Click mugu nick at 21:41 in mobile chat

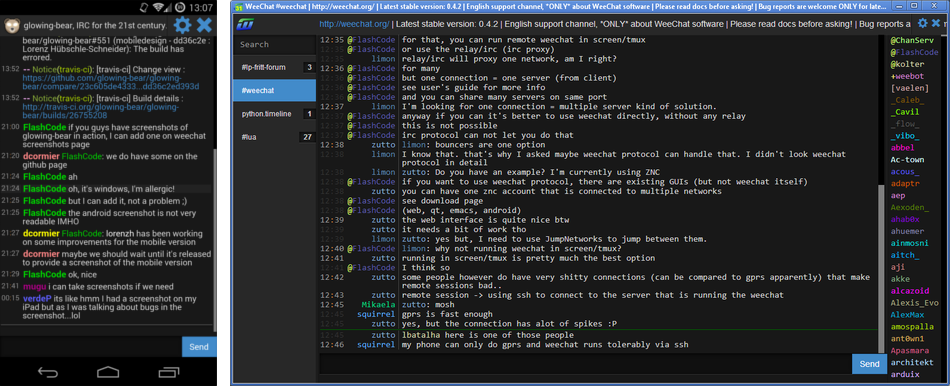click(34, 287)
